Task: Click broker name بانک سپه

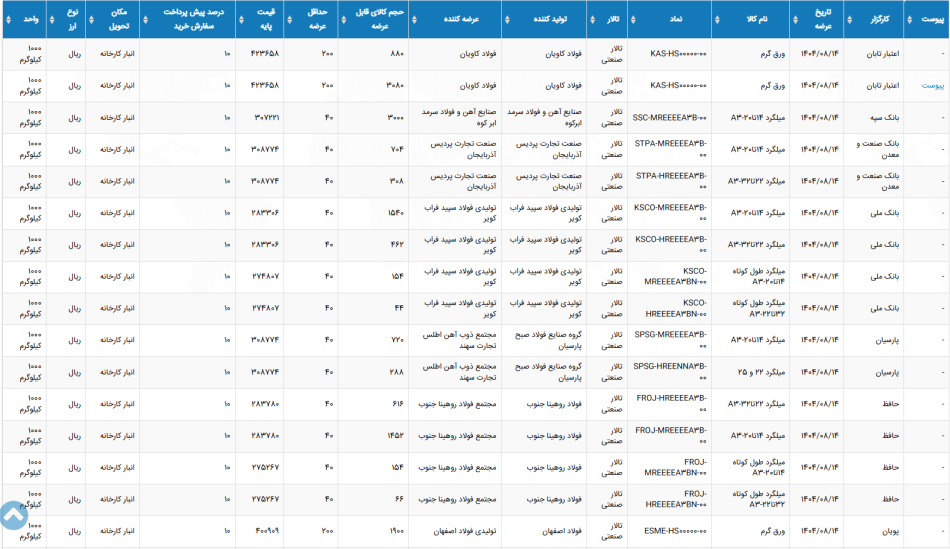Action: pos(885,118)
